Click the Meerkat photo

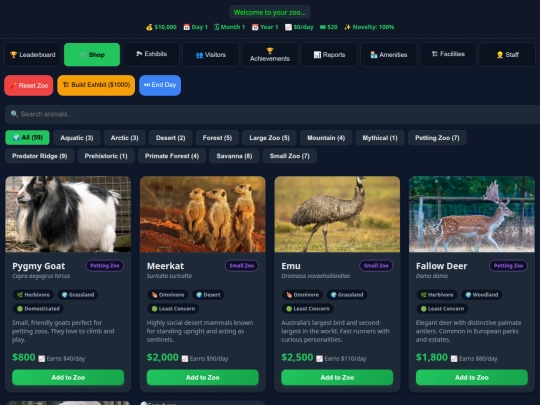pos(202,214)
